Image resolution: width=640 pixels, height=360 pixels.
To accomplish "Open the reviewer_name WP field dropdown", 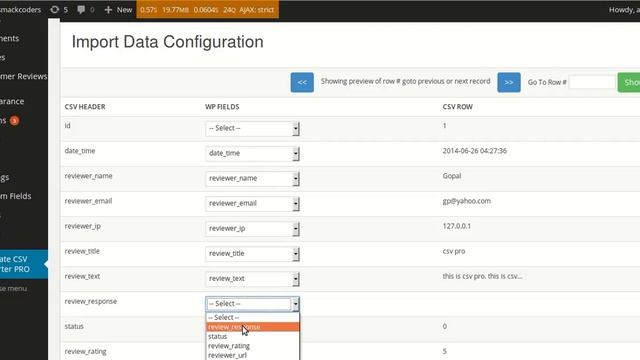I will (252, 178).
